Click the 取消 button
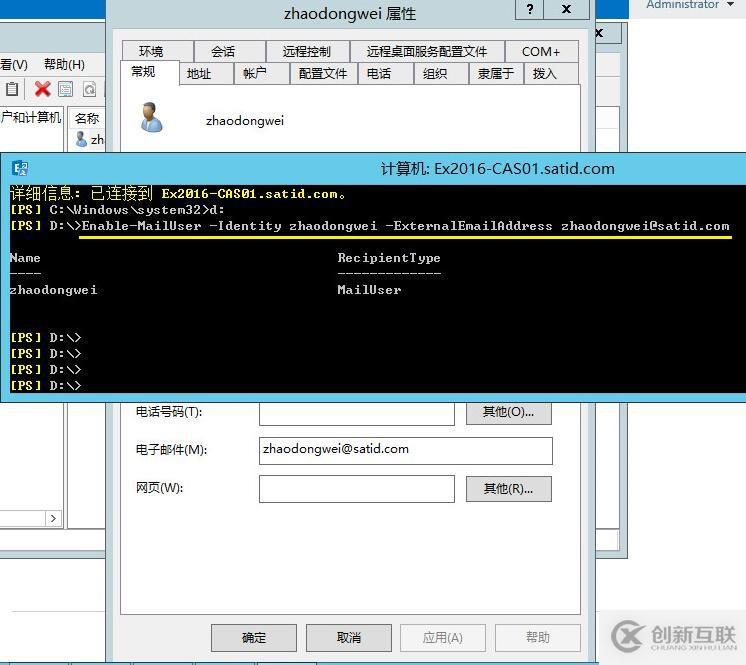Screen dimensions: 746x665 tap(349, 637)
